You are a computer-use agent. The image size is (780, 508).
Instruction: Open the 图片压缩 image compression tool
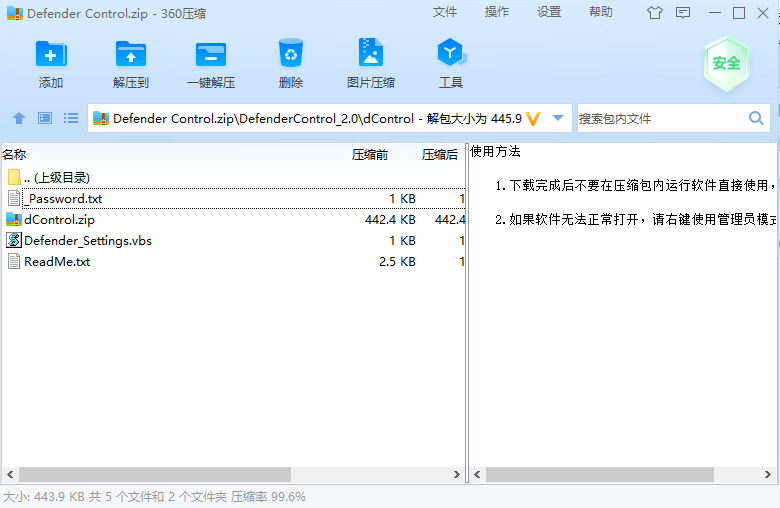click(371, 52)
